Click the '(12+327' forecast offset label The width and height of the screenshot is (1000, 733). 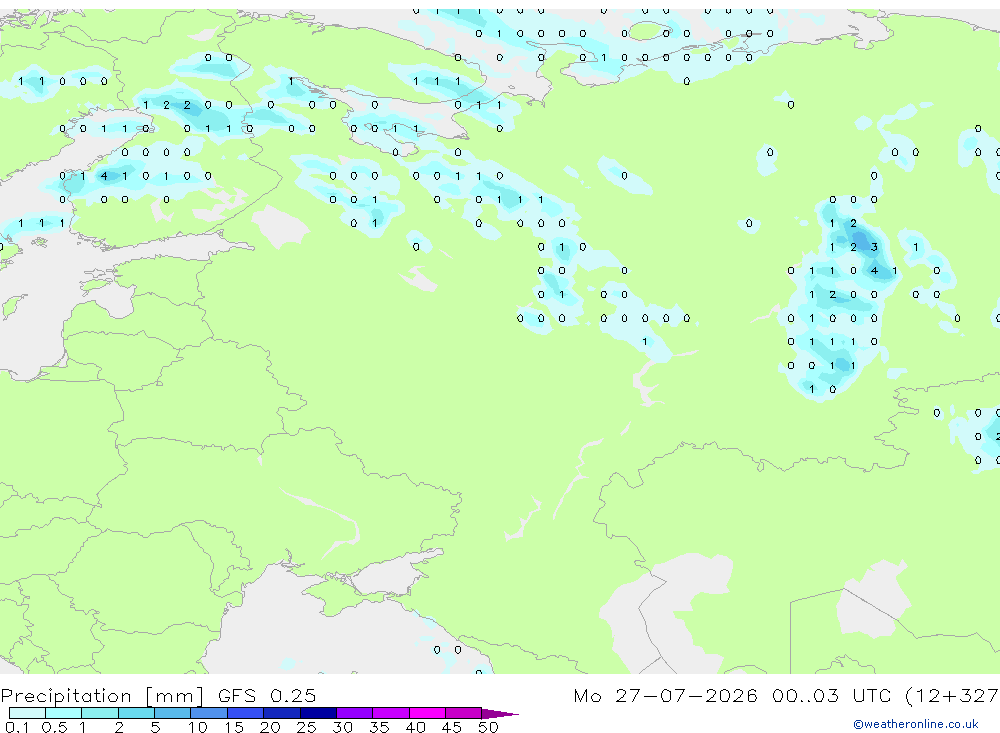click(x=952, y=695)
